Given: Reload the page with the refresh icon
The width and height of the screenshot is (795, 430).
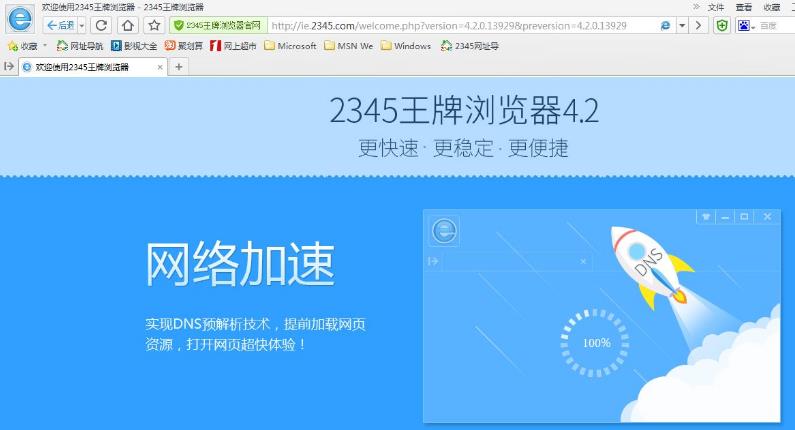Looking at the screenshot, I should pos(101,25).
